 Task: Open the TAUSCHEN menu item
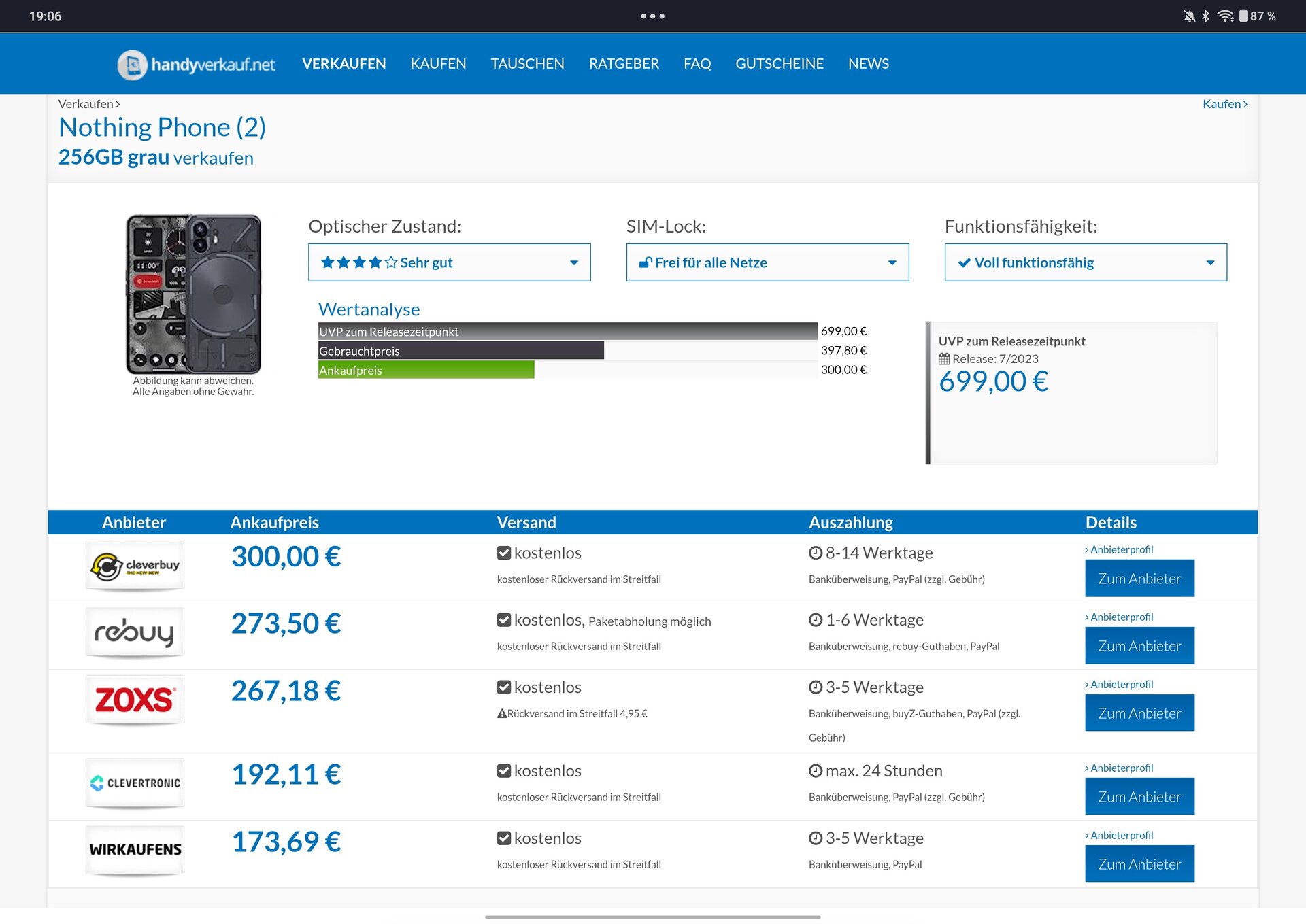(527, 64)
